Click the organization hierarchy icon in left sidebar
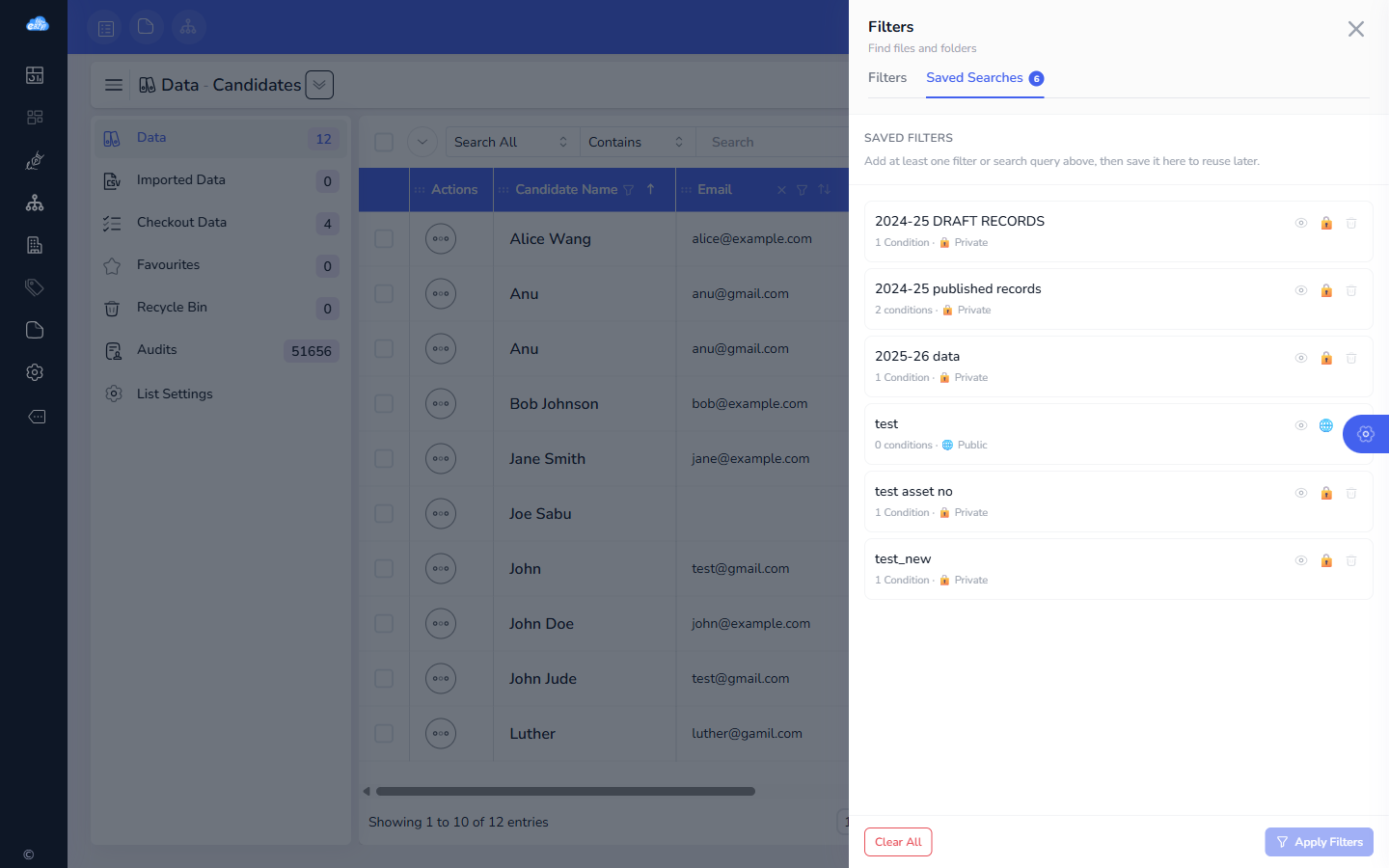The height and width of the screenshot is (868, 1389). [35, 203]
